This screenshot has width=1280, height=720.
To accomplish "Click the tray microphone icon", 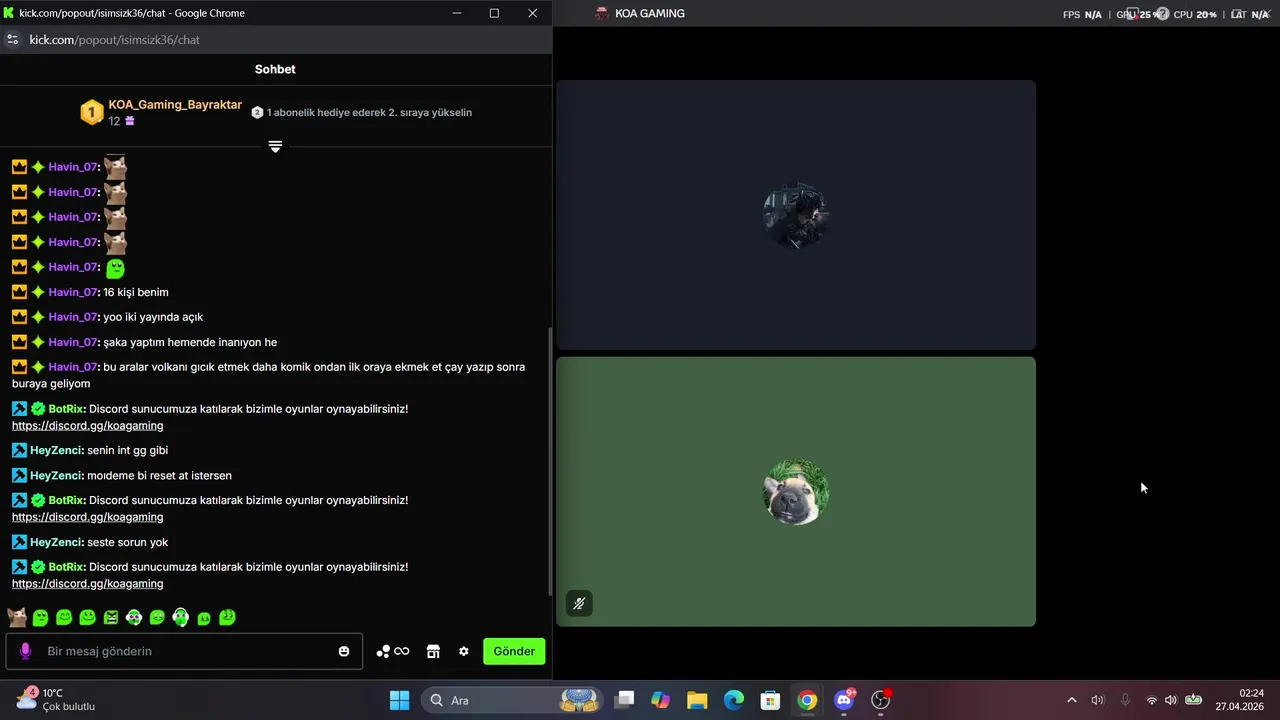I will [1125, 700].
